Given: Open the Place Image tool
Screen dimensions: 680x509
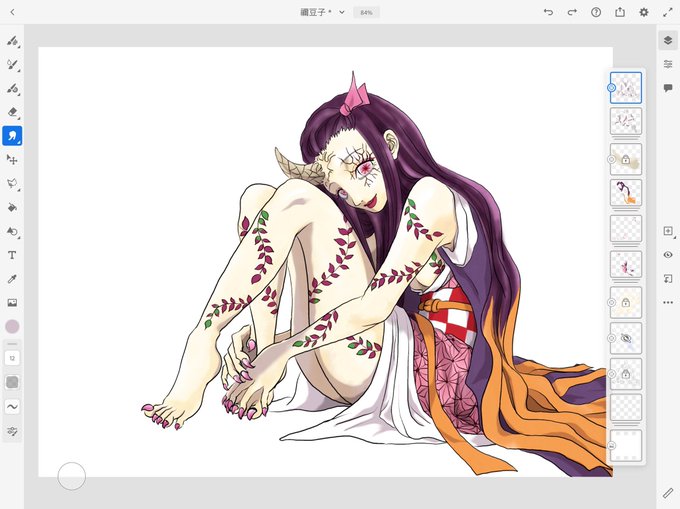Looking at the screenshot, I should point(12,303).
